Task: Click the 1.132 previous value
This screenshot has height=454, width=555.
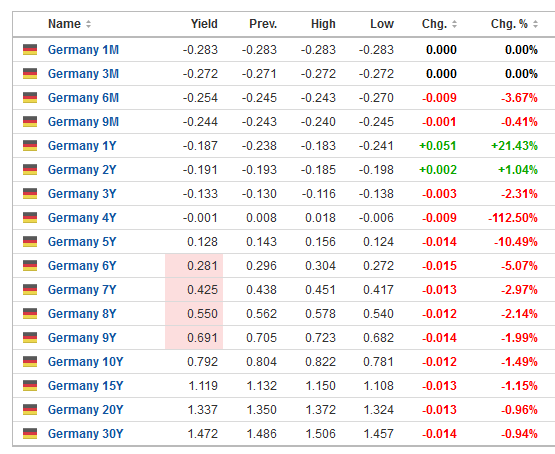Action: click(x=262, y=386)
